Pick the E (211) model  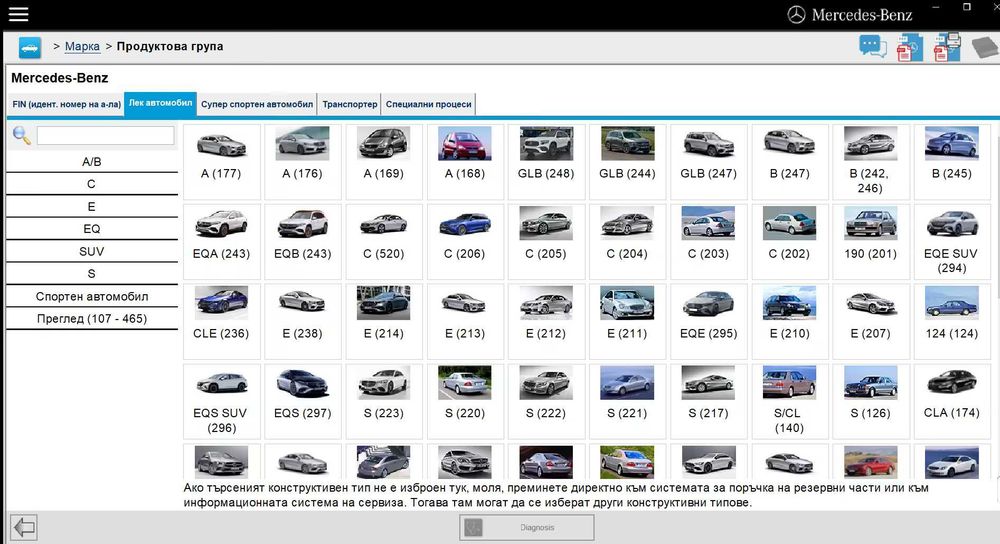pos(628,321)
